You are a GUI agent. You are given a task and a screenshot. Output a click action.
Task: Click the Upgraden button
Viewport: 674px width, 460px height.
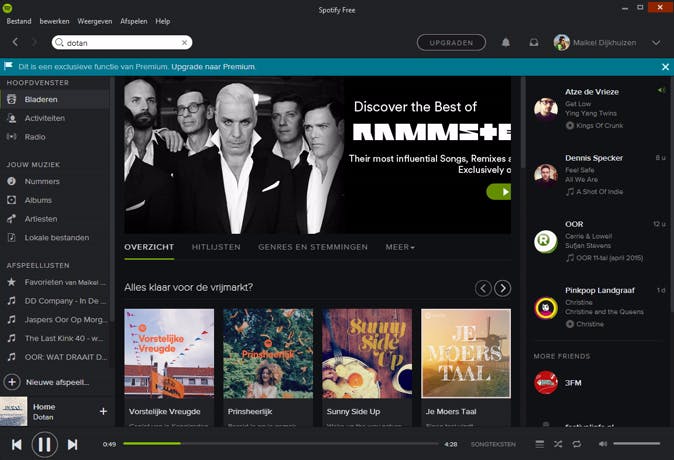[x=451, y=43]
